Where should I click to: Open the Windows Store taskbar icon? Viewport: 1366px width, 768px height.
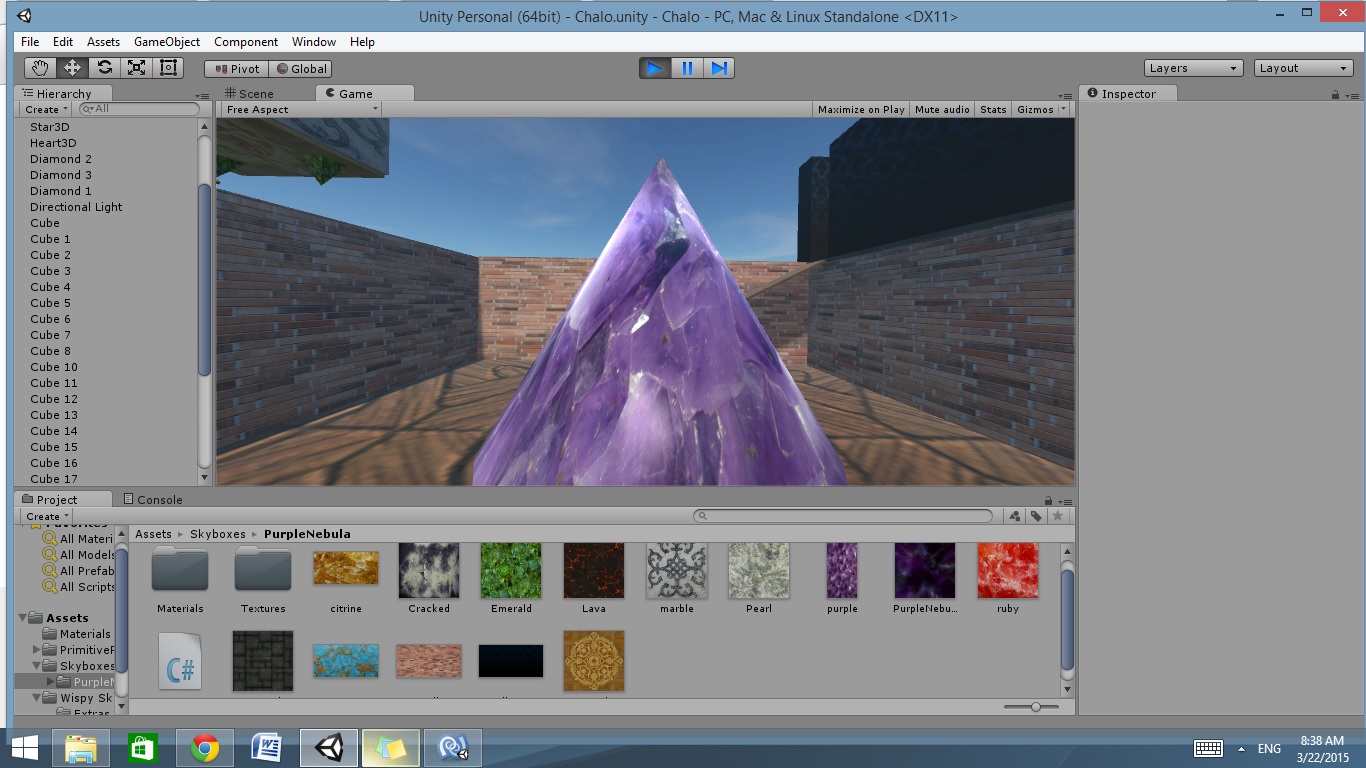click(143, 747)
